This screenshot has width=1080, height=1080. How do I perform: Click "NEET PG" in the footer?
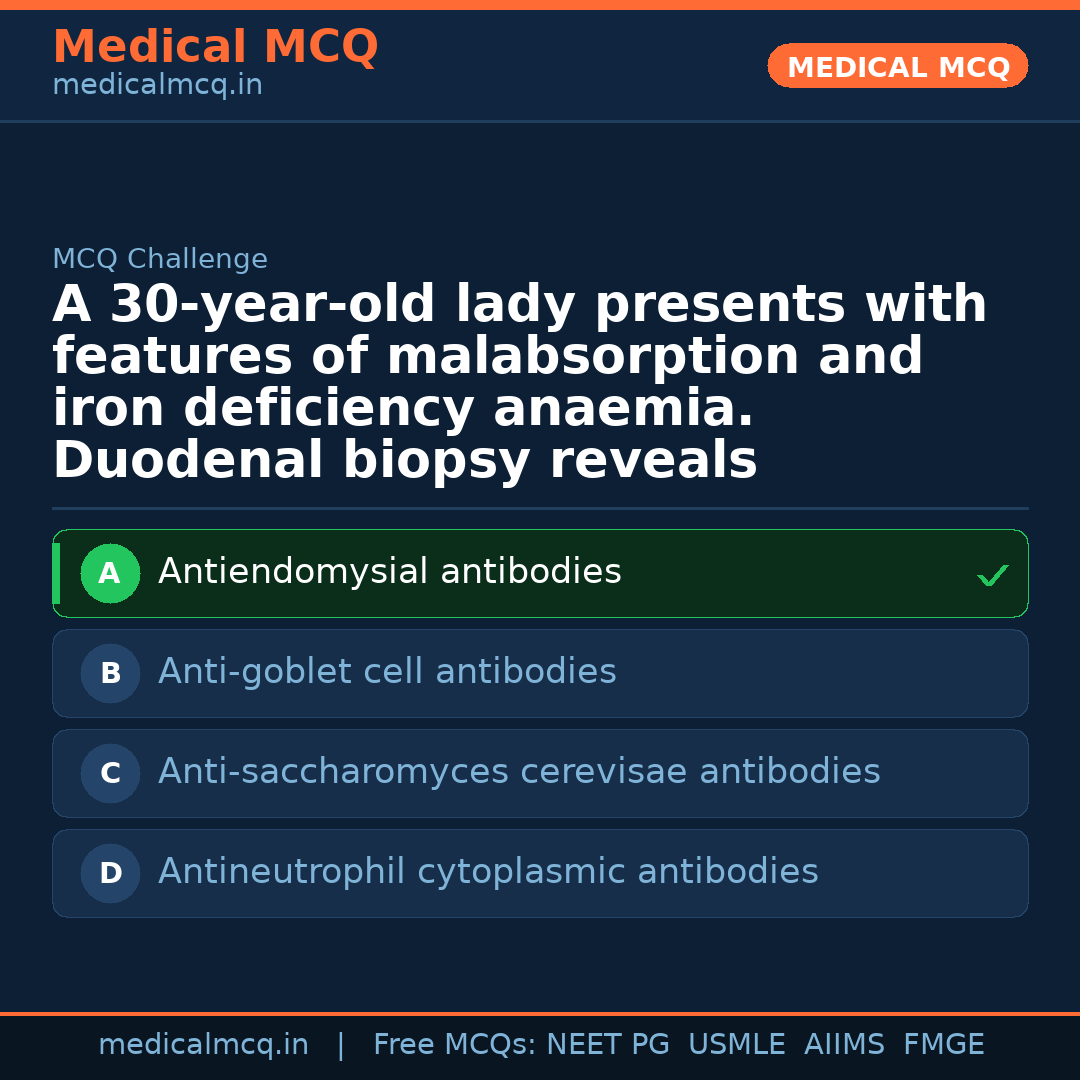608,1045
